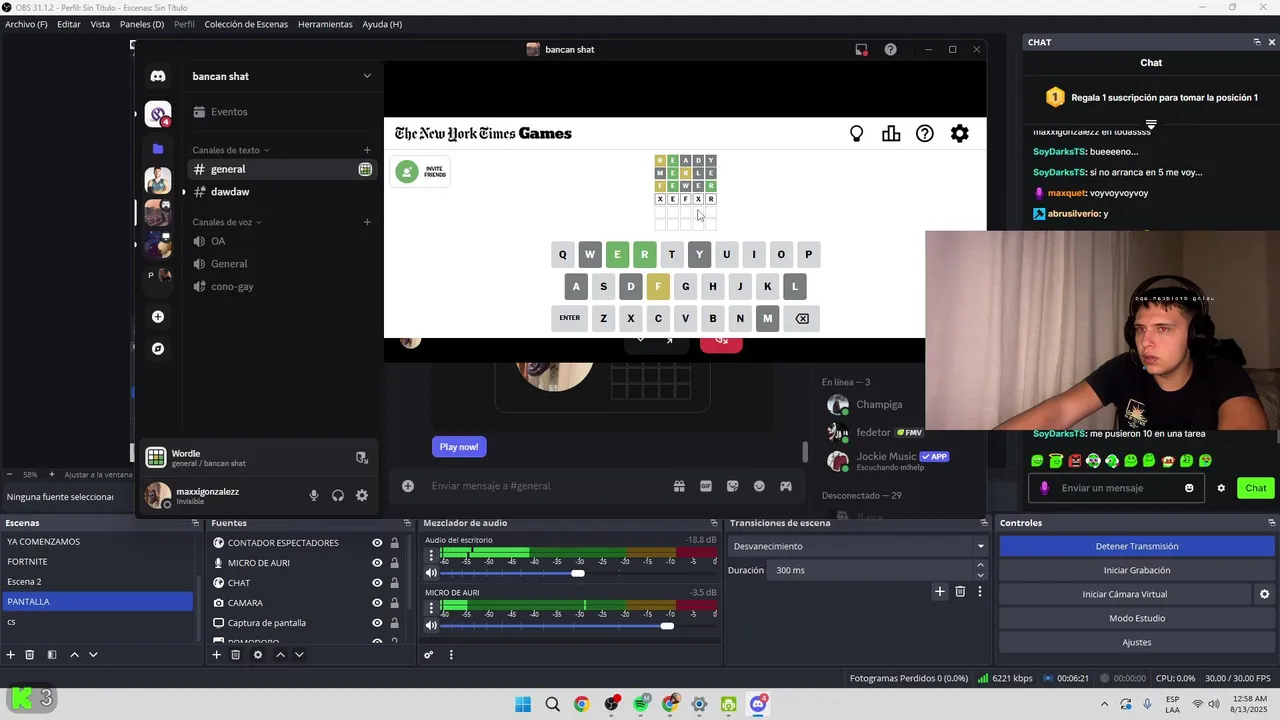Click Discord message attachment plus icon
The height and width of the screenshot is (720, 1280).
point(408,486)
